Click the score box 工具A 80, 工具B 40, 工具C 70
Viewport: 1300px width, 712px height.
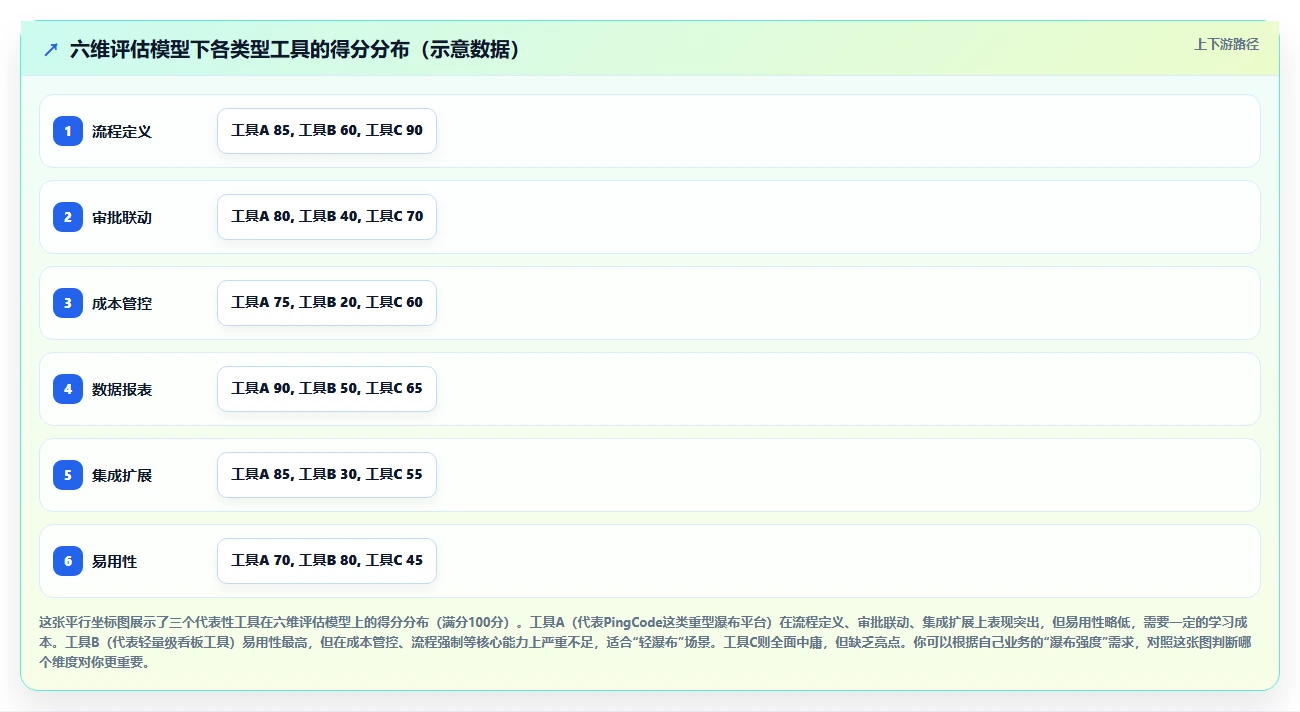point(327,217)
